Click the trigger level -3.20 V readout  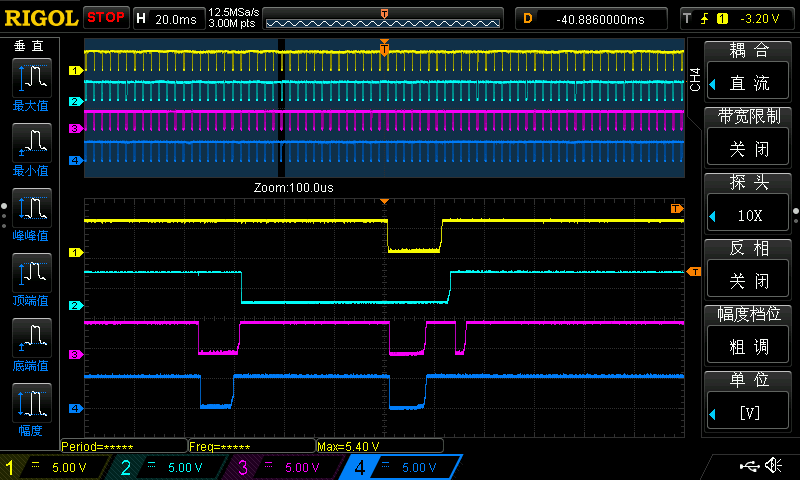[760, 19]
